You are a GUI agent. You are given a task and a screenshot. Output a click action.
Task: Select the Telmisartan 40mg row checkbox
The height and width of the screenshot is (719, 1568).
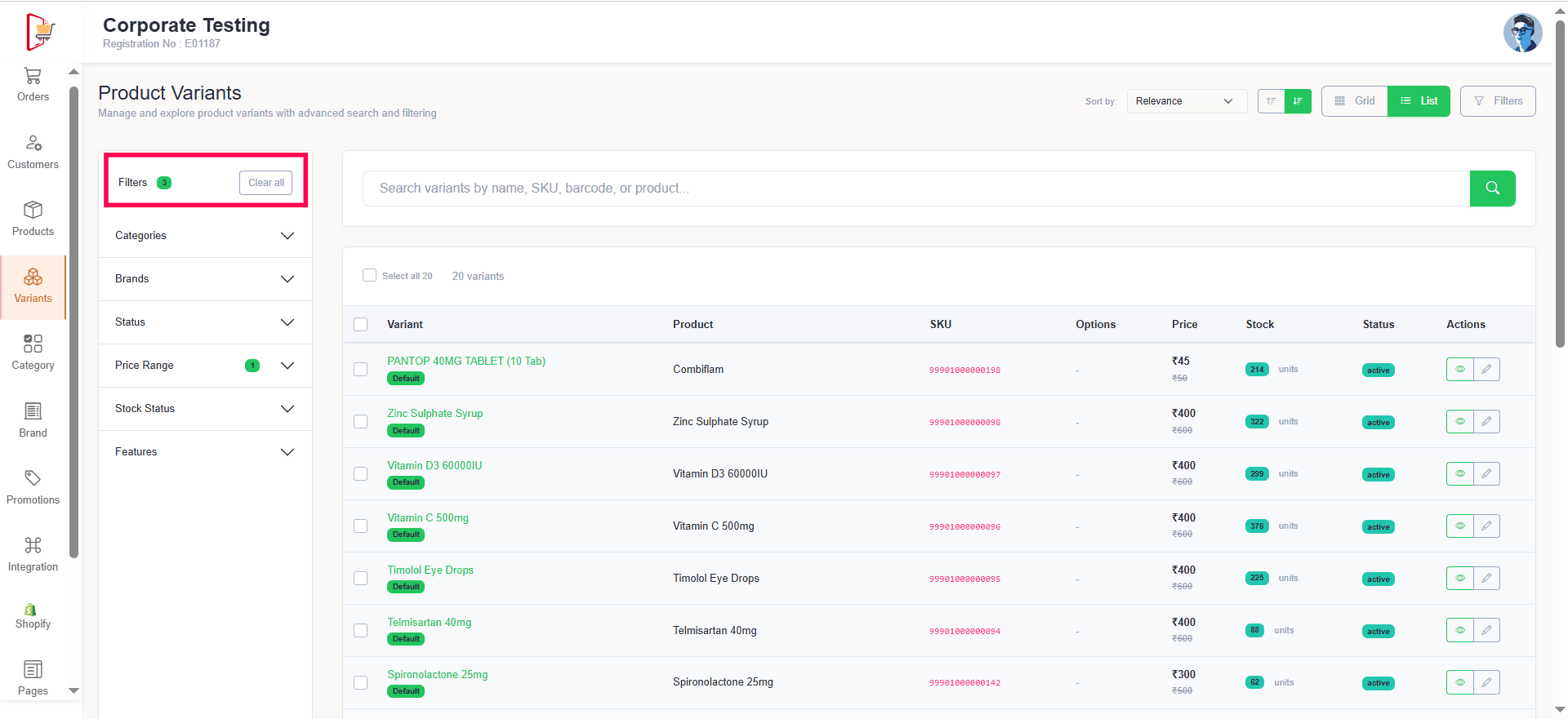360,631
